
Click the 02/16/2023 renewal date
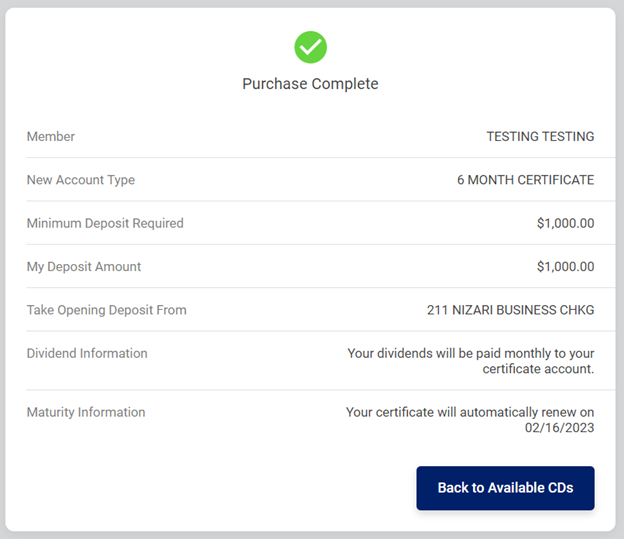tap(559, 428)
